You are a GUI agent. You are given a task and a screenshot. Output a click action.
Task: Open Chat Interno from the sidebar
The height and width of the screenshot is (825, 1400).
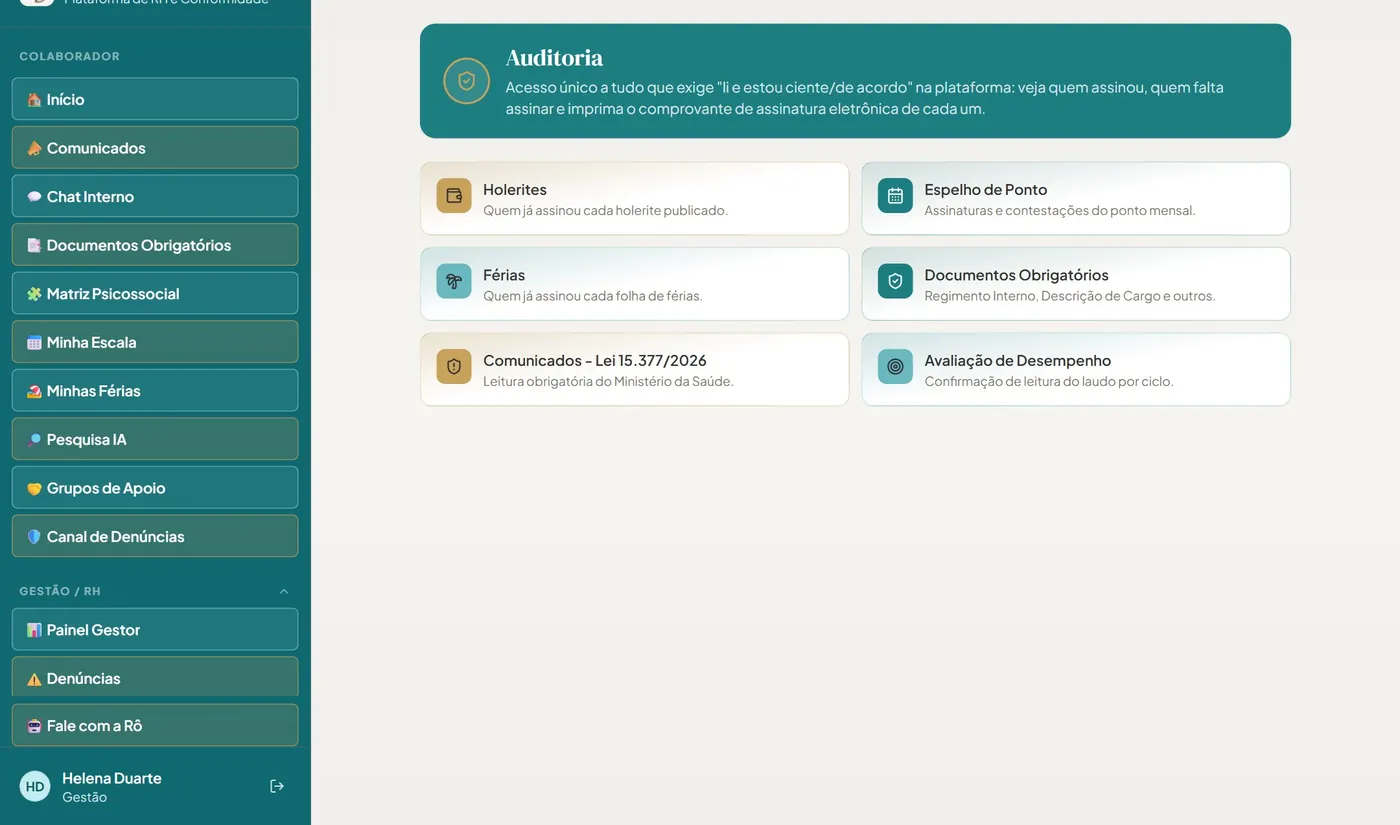pos(155,196)
